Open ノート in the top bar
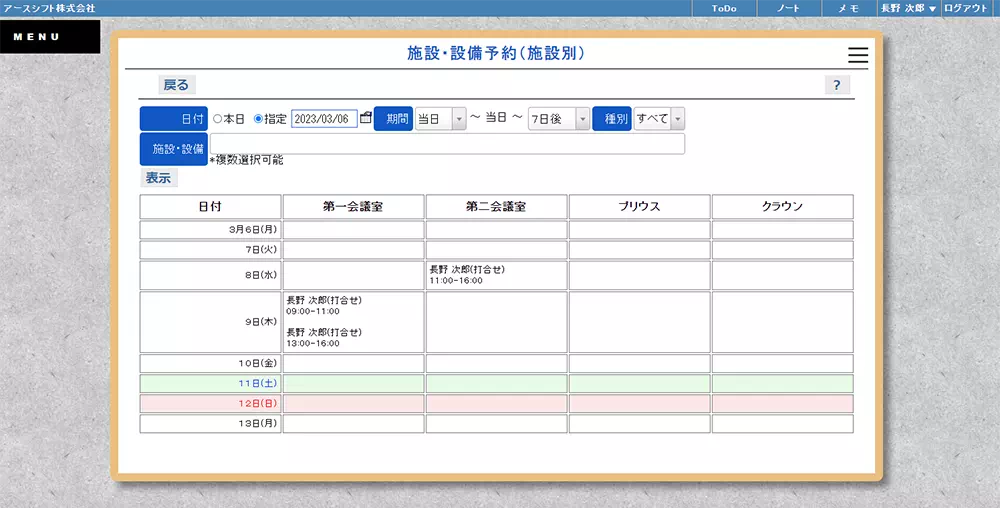Screen dimensions: 1000x508 [x=788, y=8]
